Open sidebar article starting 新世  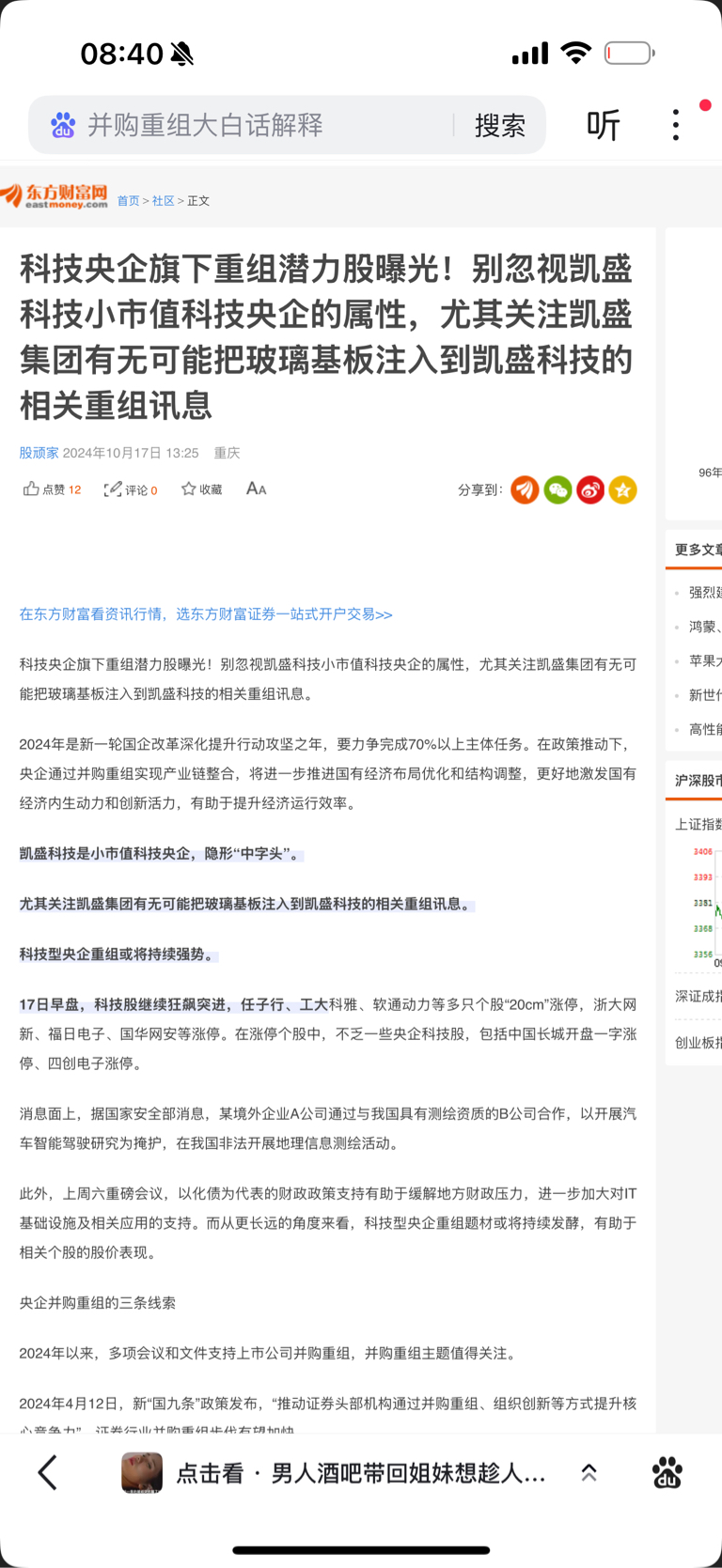tap(705, 695)
